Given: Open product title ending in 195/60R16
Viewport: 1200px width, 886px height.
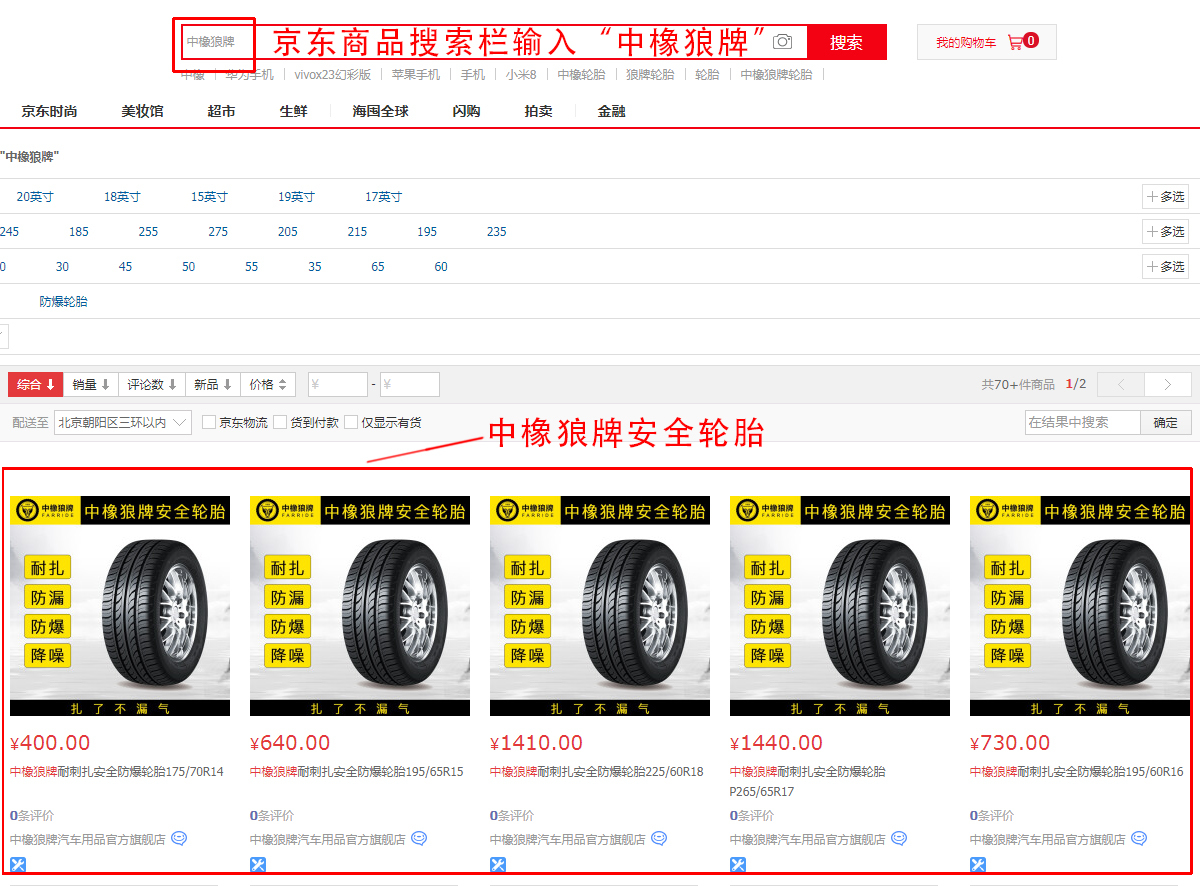Looking at the screenshot, I should tap(1077, 772).
